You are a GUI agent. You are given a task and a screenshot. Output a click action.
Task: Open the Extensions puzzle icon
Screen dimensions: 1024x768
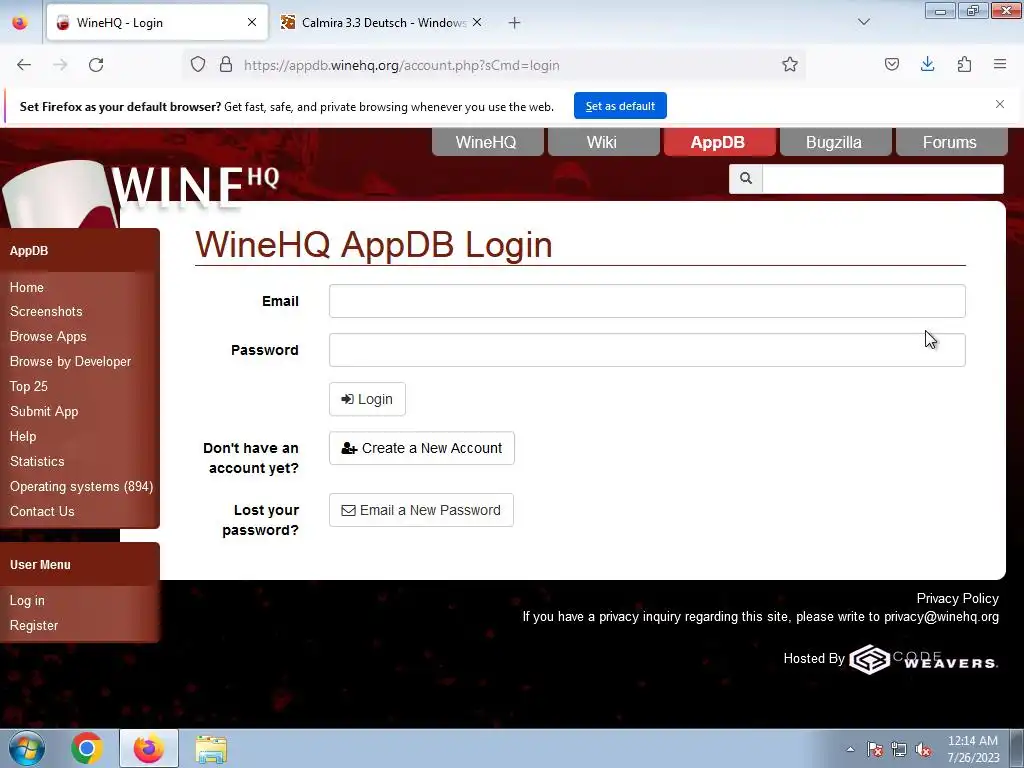pyautogui.click(x=964, y=65)
